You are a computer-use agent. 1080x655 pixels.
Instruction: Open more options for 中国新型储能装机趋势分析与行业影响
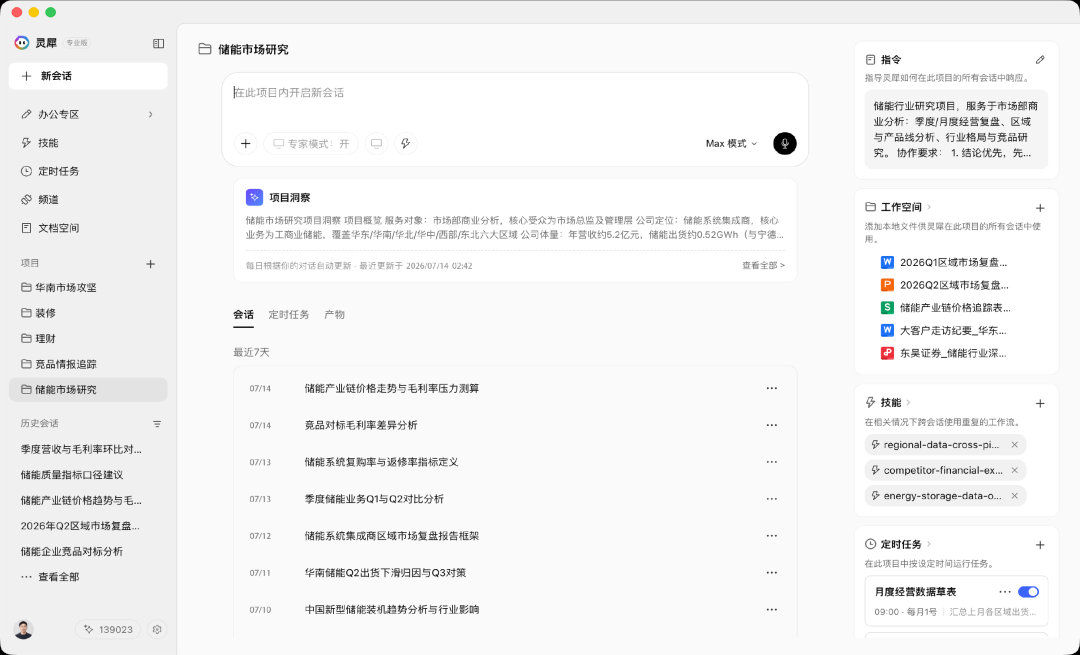pos(771,610)
